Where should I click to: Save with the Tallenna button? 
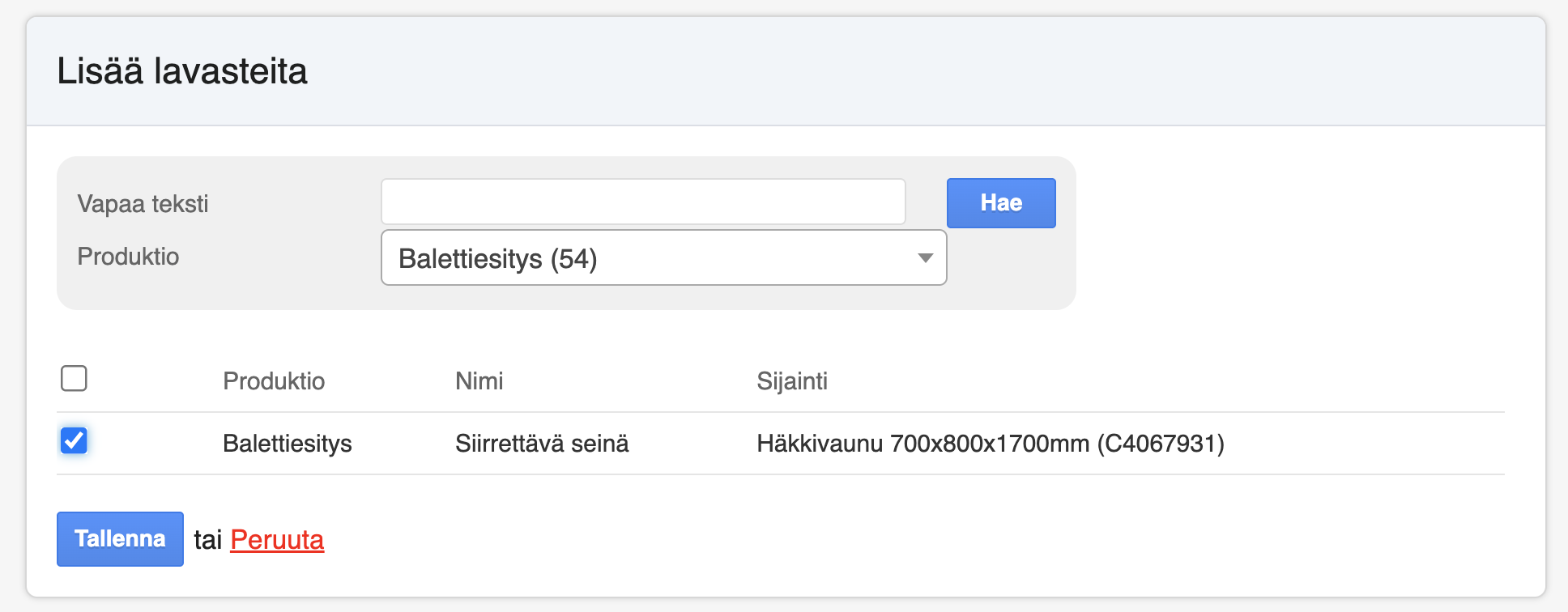(x=120, y=539)
